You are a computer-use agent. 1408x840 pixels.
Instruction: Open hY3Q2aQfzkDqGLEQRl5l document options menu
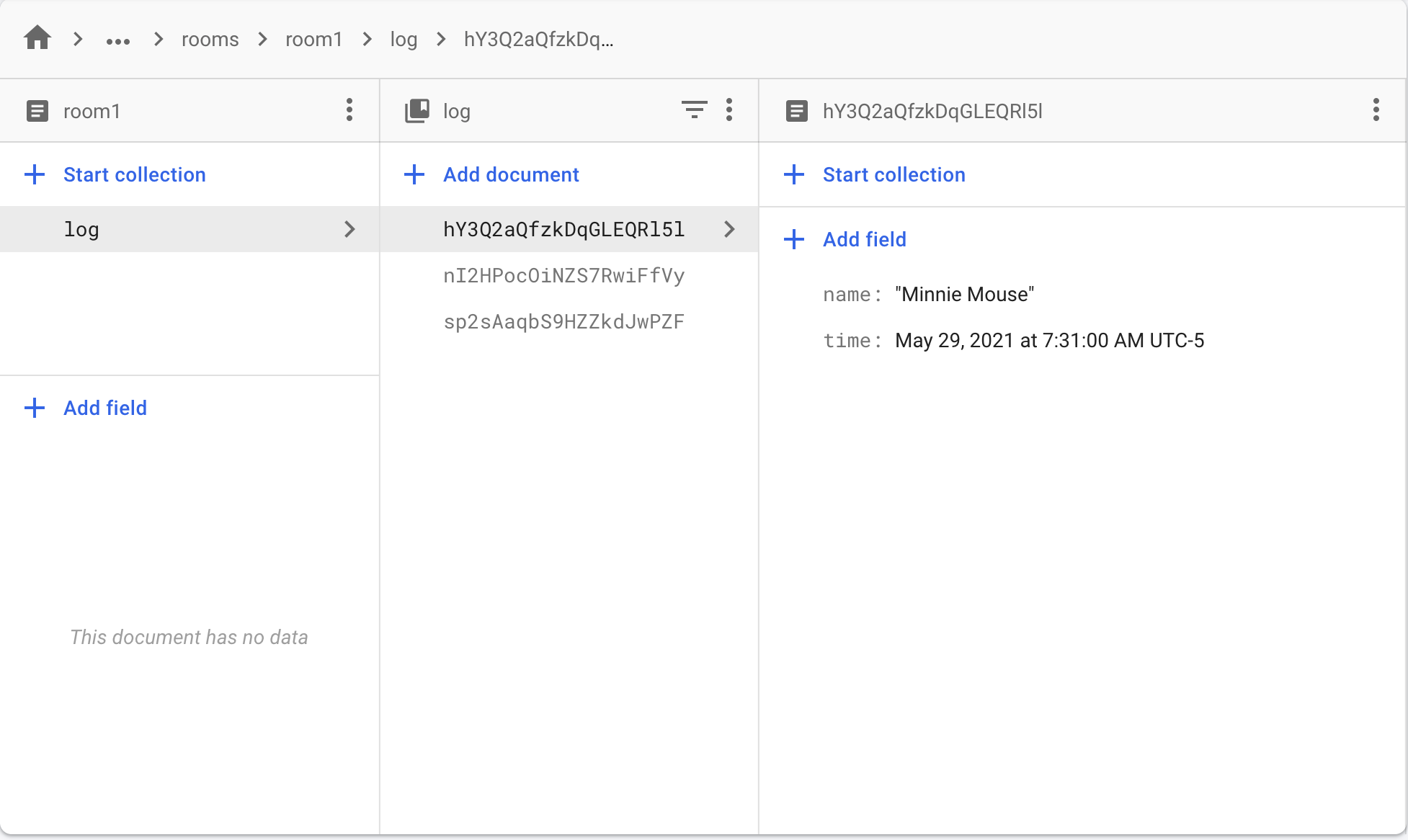coord(1376,110)
